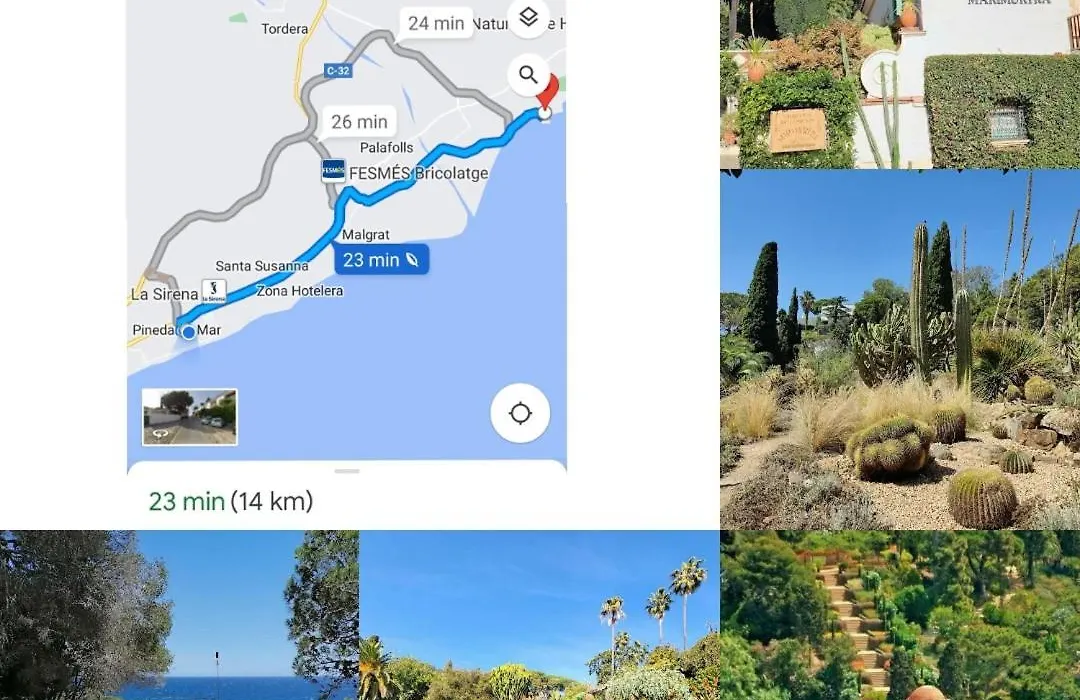Viewport: 1080px width, 700px height.
Task: Expand the bottom sheet drag handle
Action: click(346, 471)
